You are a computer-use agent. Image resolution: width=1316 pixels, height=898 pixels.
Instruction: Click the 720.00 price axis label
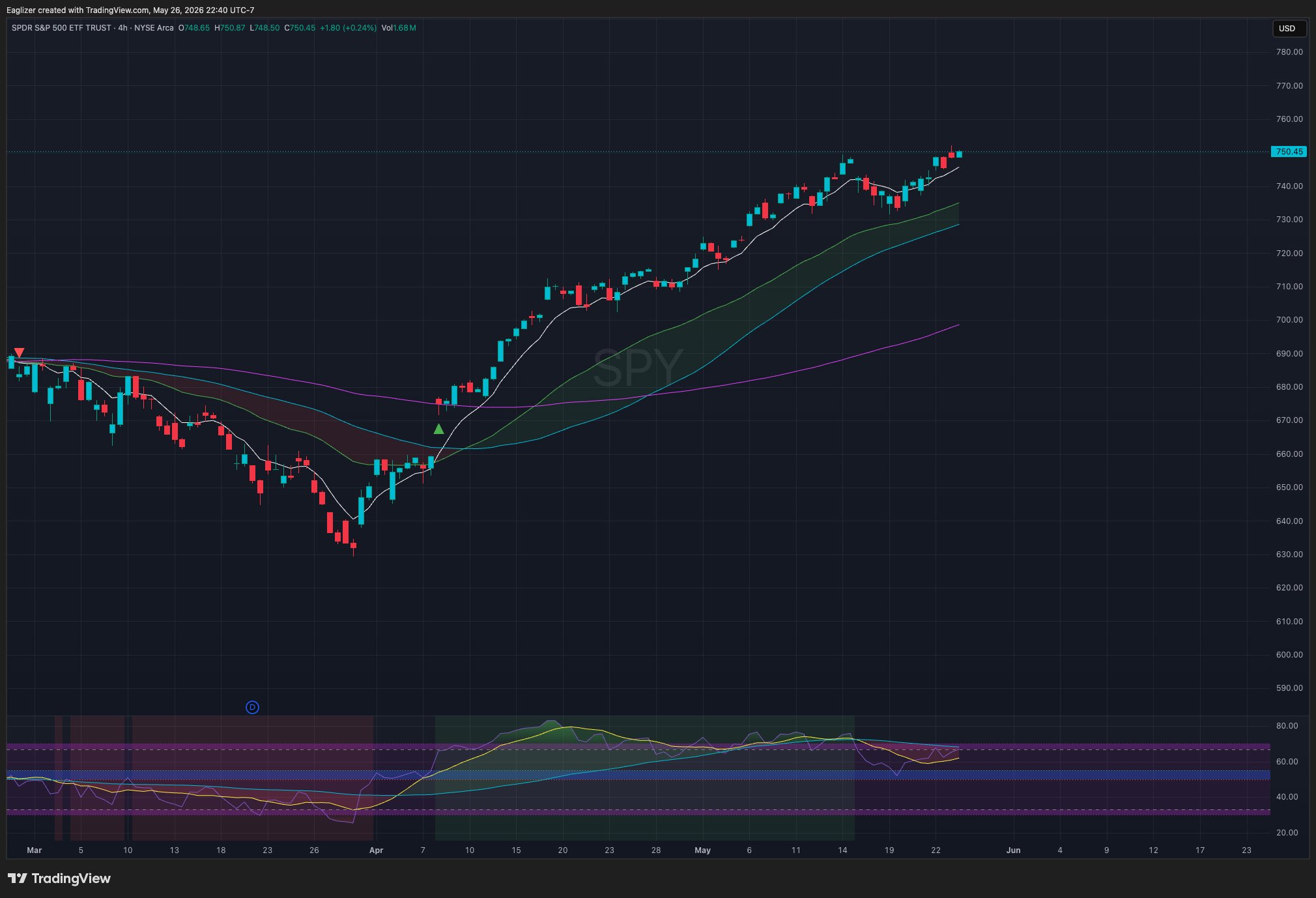(1289, 253)
